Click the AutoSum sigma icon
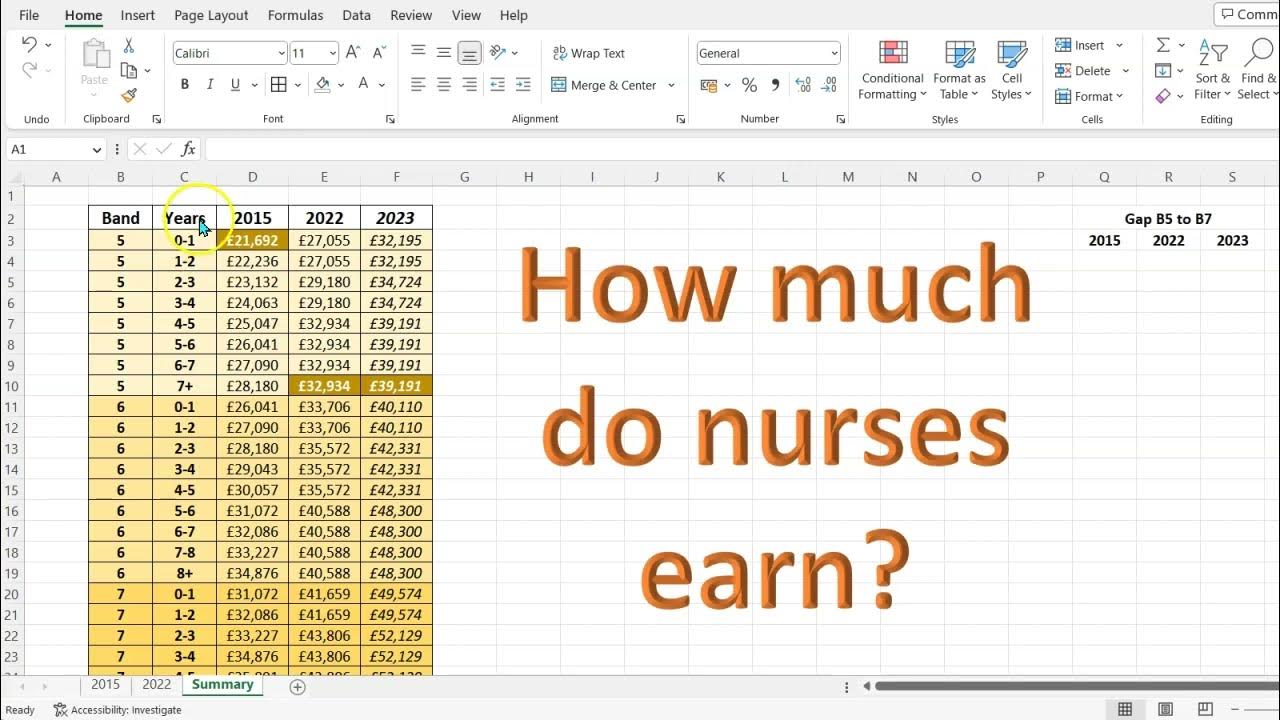1280x720 pixels. pos(1163,45)
